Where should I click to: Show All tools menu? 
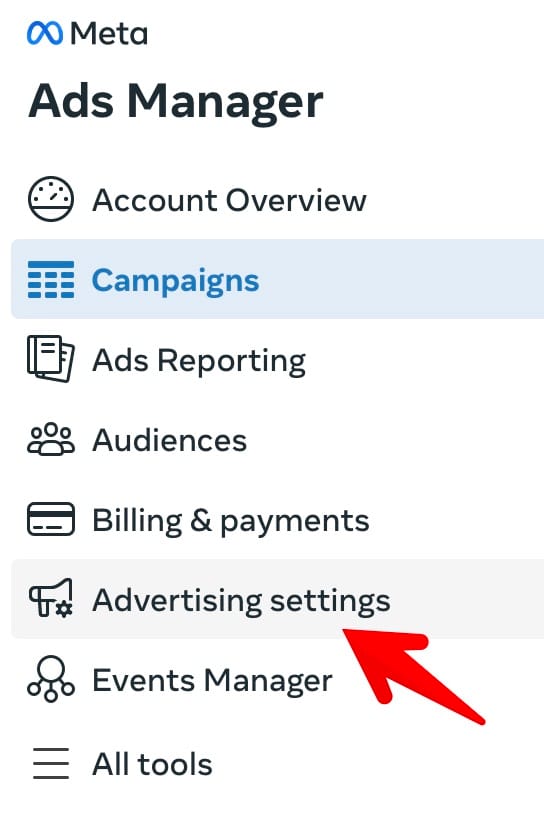(x=278, y=764)
